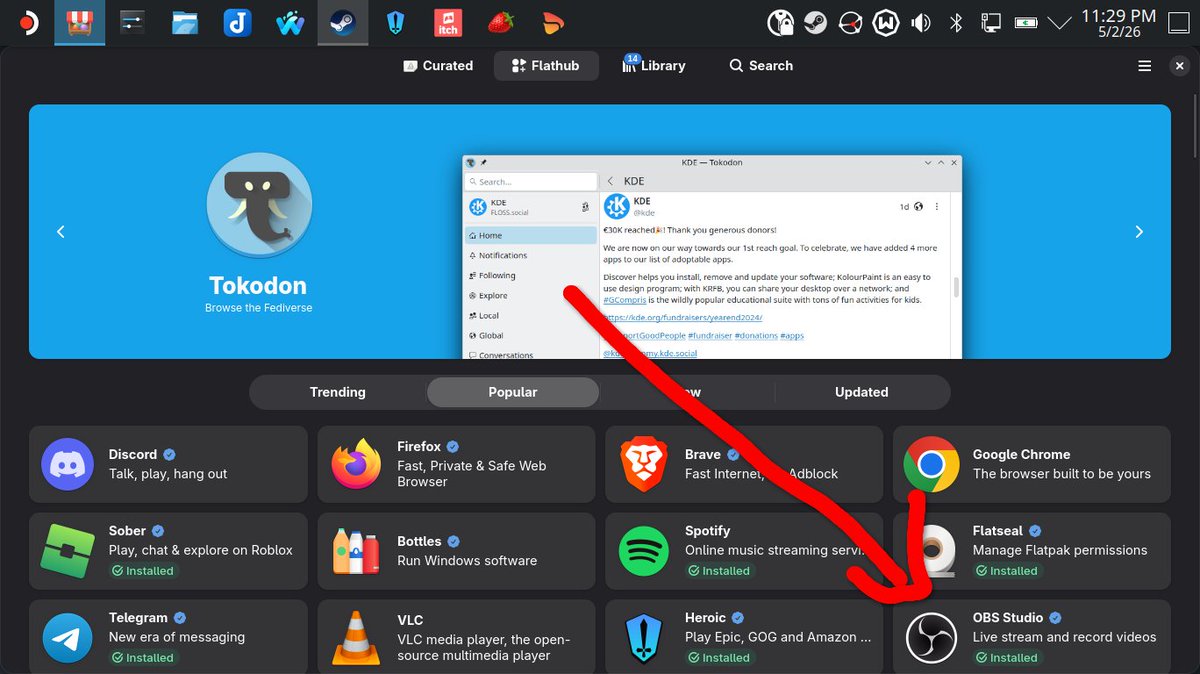The width and height of the screenshot is (1200, 674).
Task: Open the Discord app card
Action: pos(168,464)
